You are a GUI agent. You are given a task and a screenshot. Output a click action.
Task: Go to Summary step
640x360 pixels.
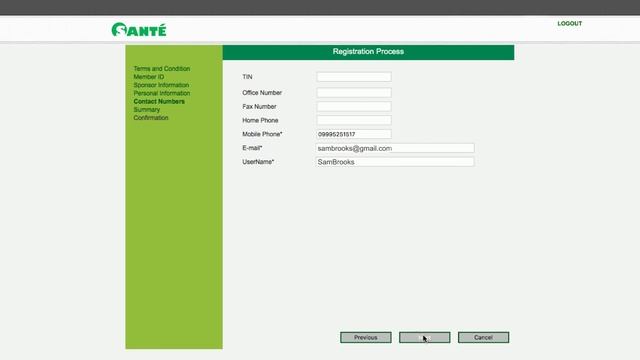[147, 109]
